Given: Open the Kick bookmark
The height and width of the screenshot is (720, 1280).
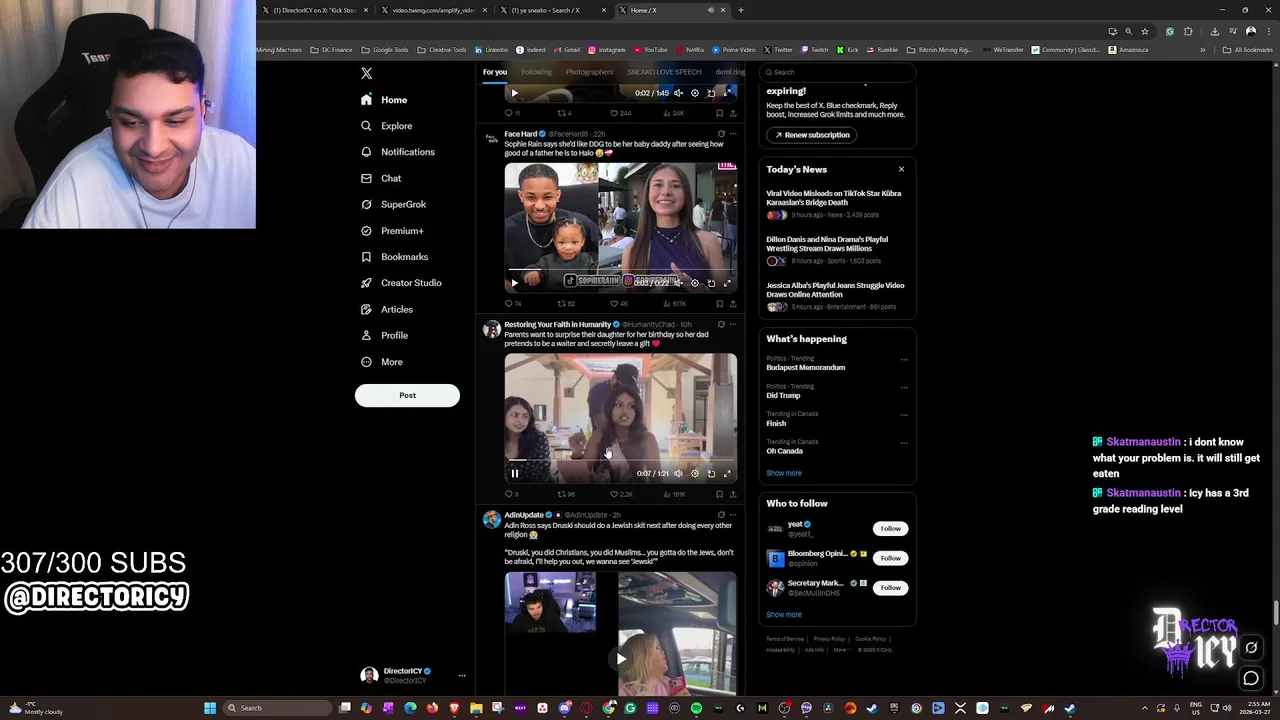Looking at the screenshot, I should [847, 50].
